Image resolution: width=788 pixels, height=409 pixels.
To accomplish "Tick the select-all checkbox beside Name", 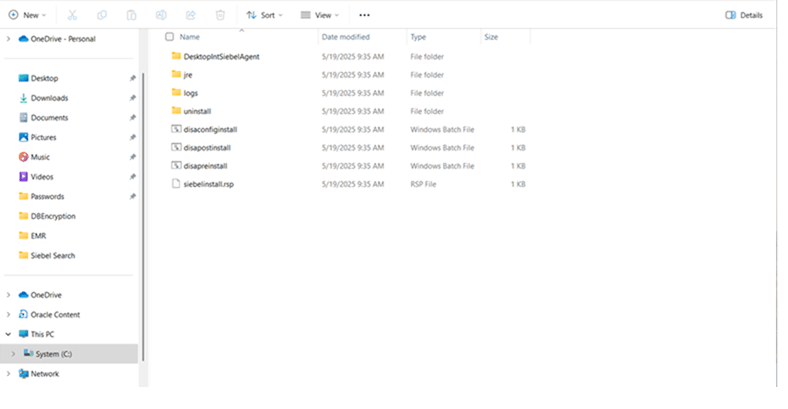I will pyautogui.click(x=169, y=37).
